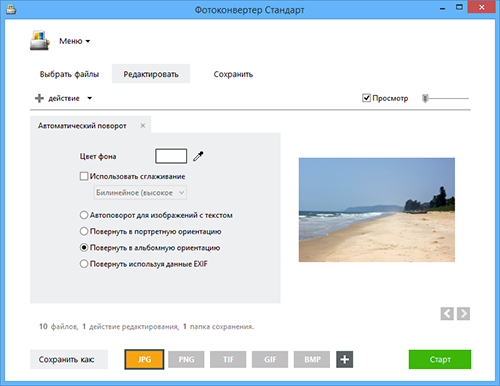The image size is (500, 386).
Task: Open the Цвет фона color swatch
Action: coord(171,156)
